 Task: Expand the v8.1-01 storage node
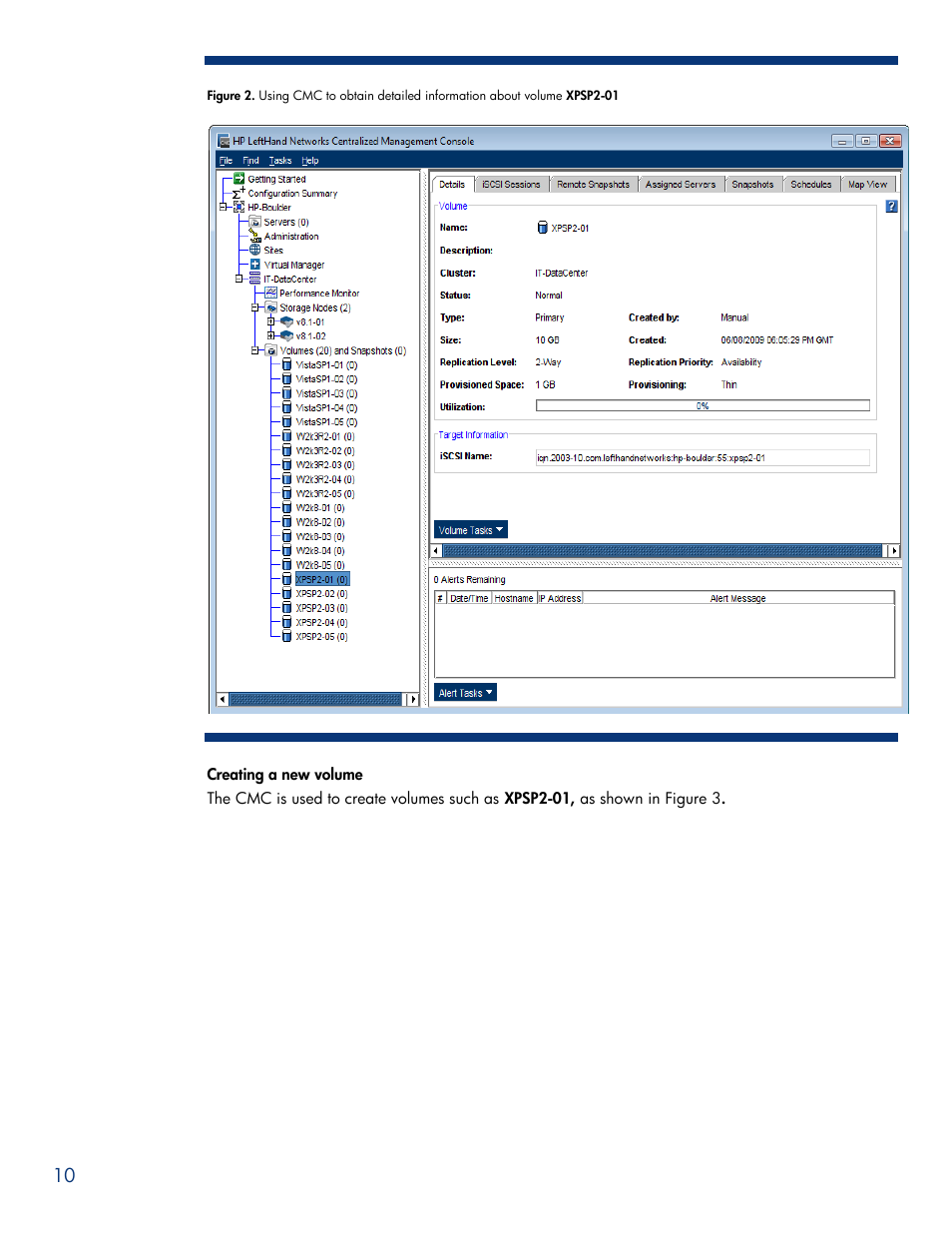271,321
